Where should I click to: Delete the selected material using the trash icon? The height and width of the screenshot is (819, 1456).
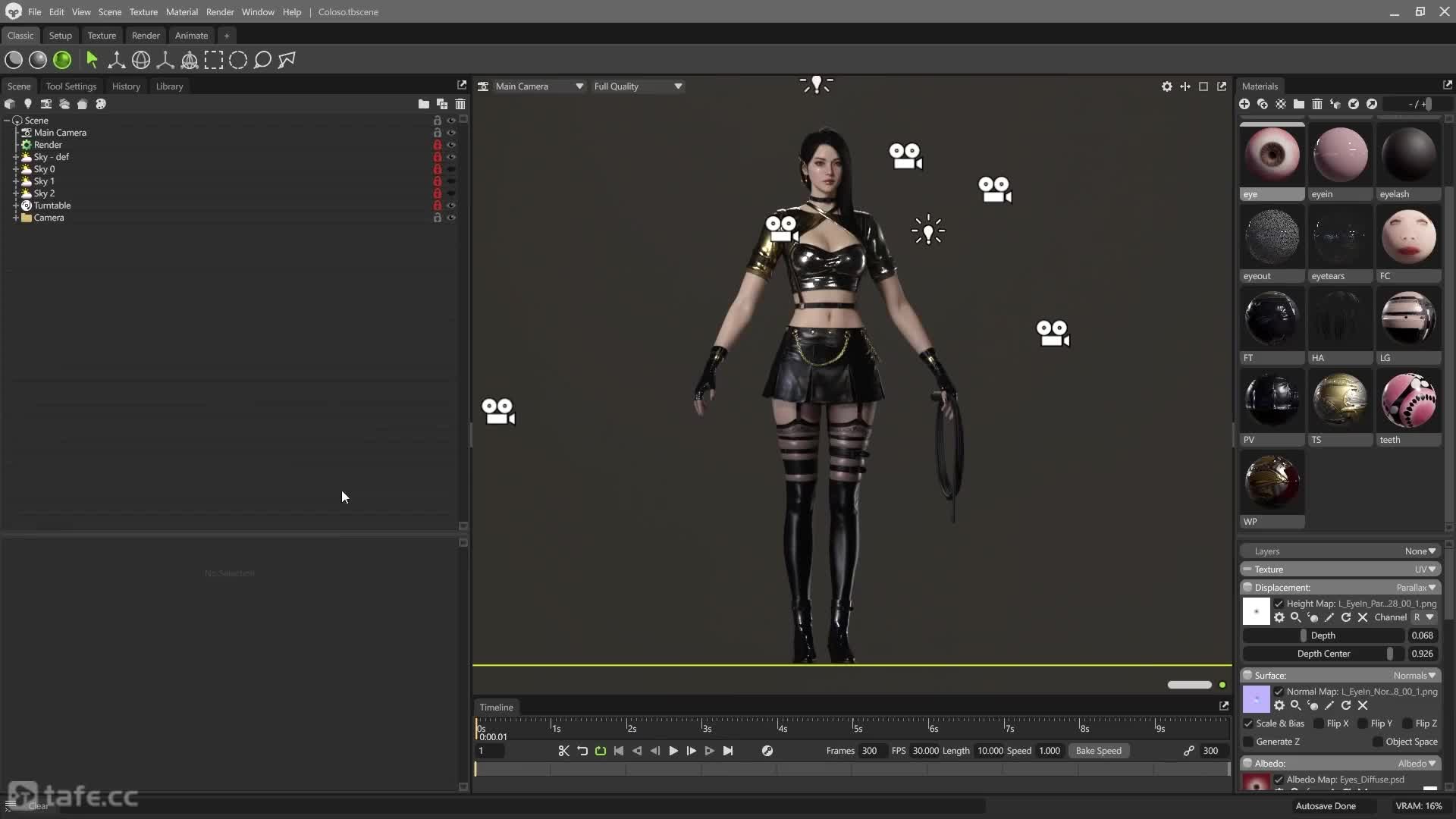click(1317, 104)
